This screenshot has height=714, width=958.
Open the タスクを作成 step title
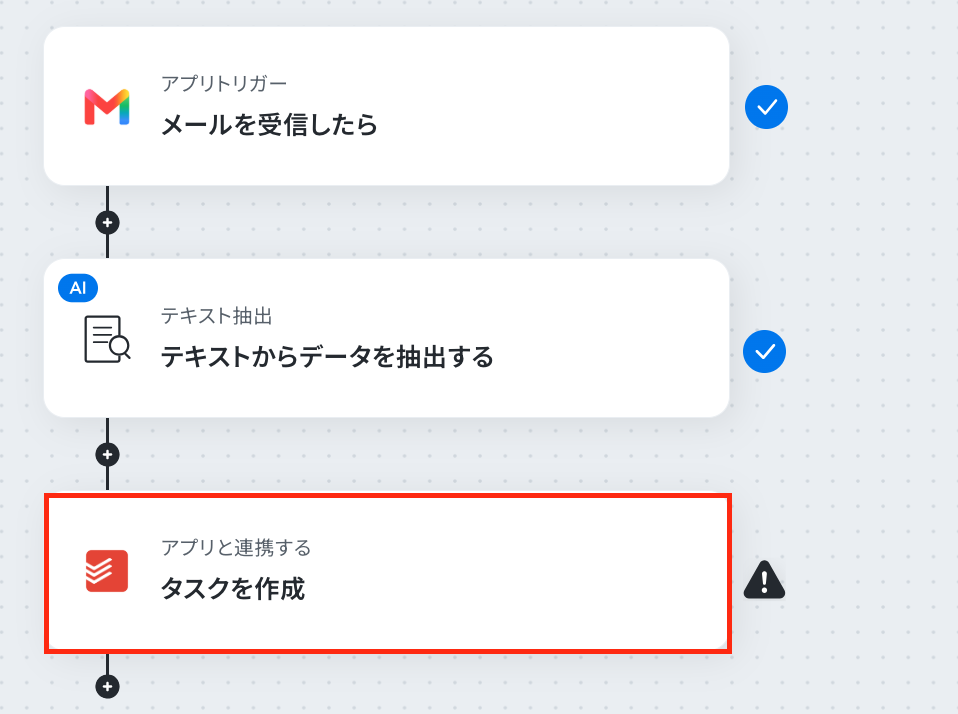233,589
